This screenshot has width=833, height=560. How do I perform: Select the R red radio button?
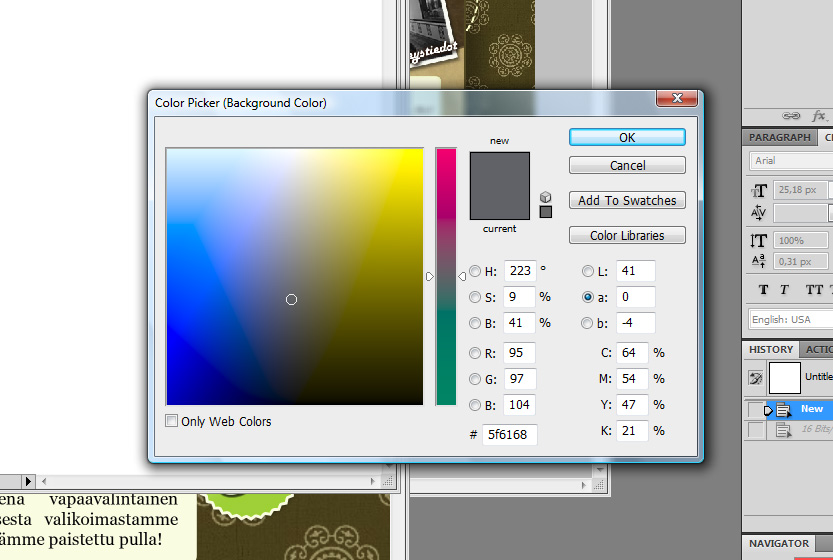tap(475, 353)
